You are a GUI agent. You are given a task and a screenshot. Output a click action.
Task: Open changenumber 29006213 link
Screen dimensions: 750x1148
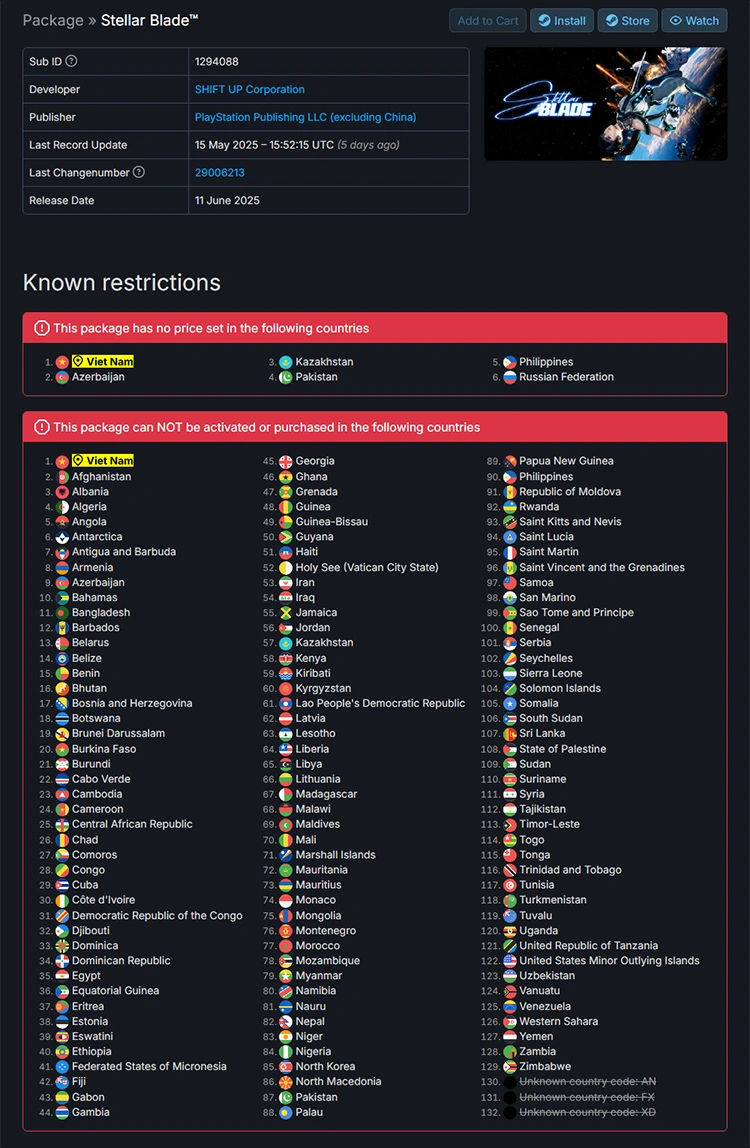pos(220,173)
